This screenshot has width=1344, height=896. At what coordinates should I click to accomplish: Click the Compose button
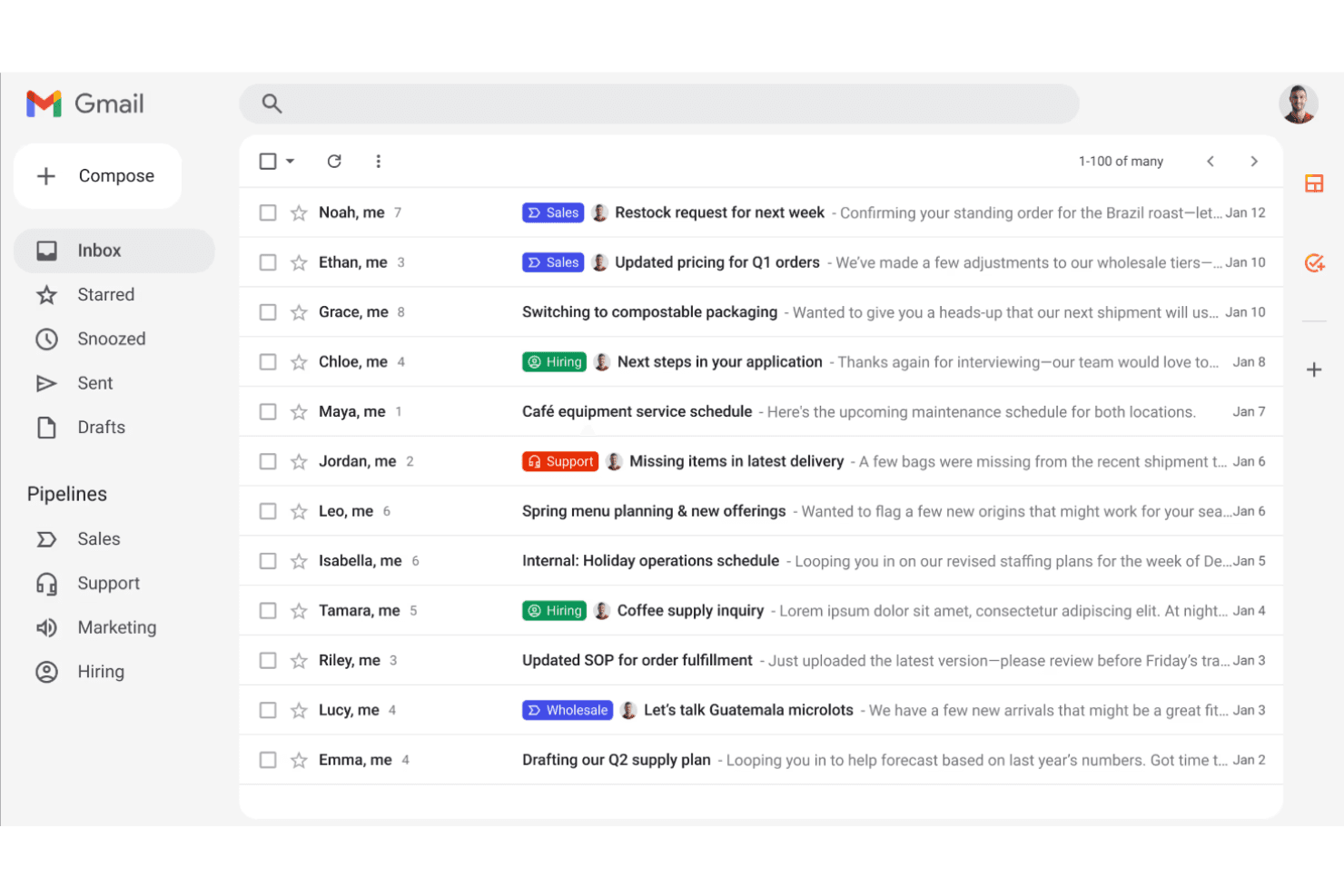(x=98, y=176)
